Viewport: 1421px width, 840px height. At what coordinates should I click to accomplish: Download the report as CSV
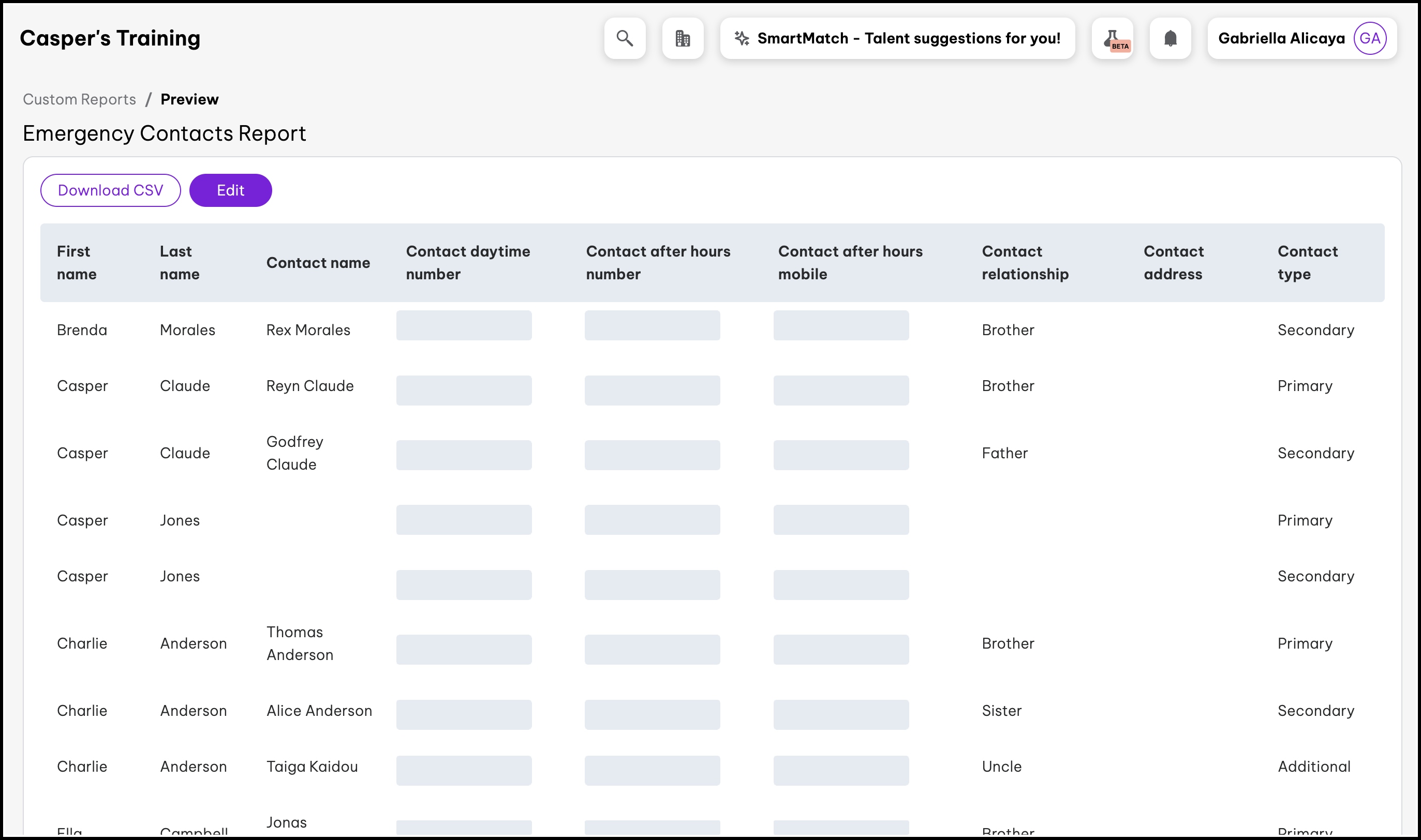pyautogui.click(x=110, y=190)
